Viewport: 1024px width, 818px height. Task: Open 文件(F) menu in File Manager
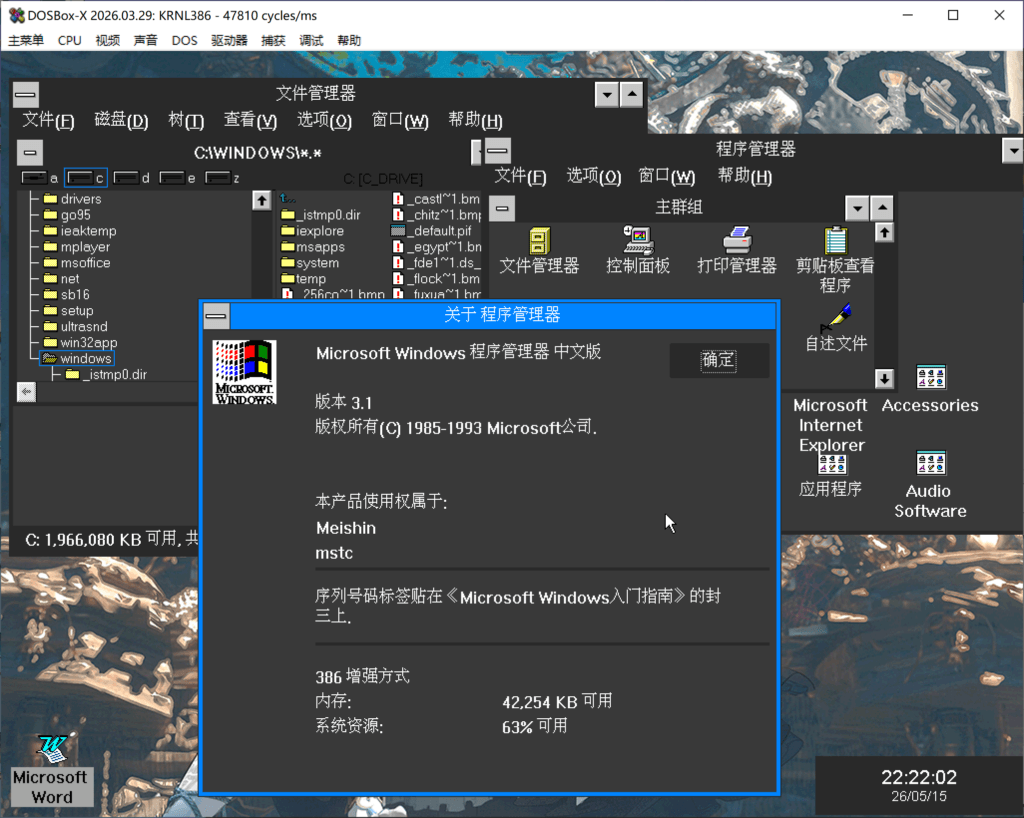[x=48, y=120]
